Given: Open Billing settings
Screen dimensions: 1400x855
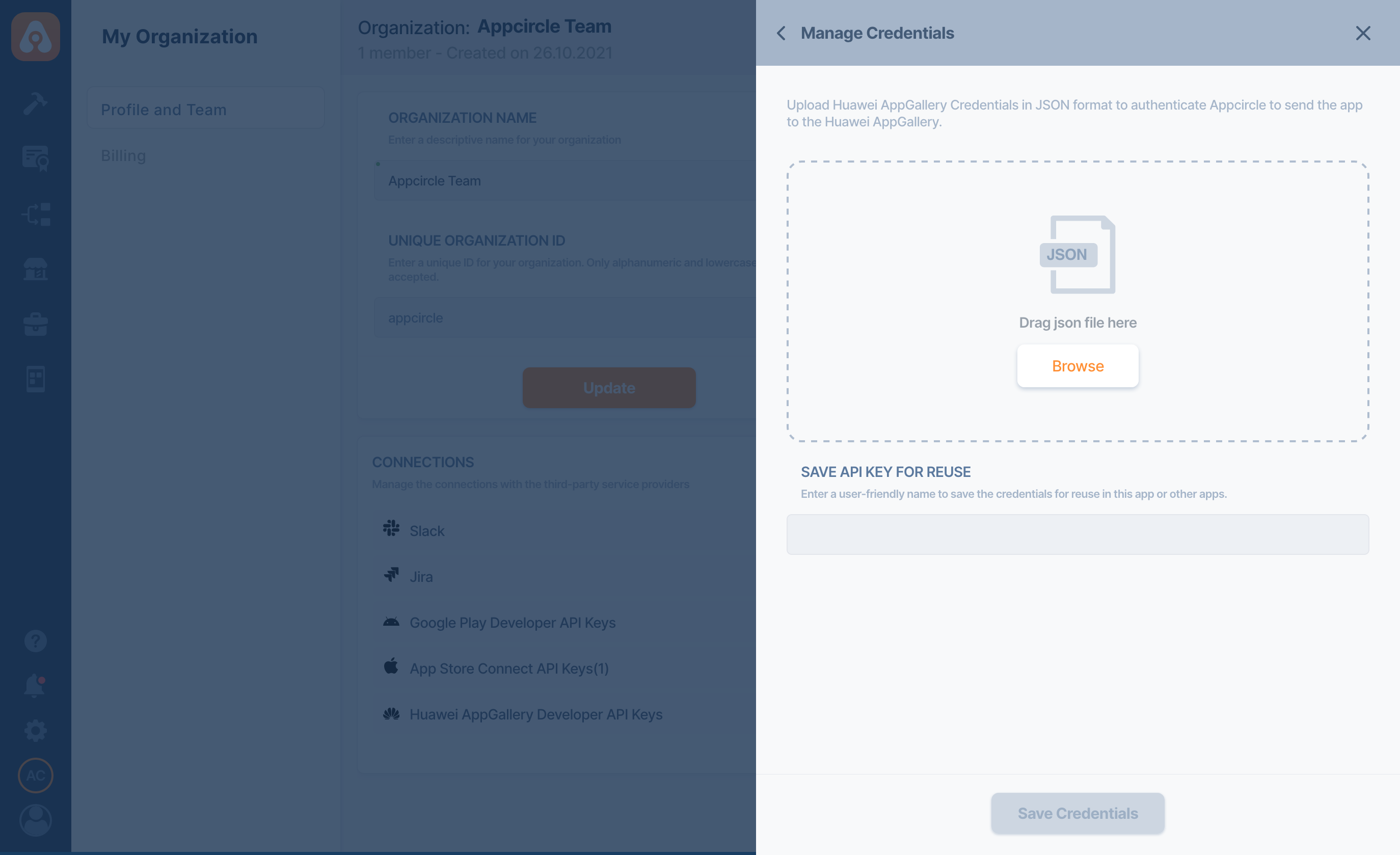Looking at the screenshot, I should tap(123, 155).
